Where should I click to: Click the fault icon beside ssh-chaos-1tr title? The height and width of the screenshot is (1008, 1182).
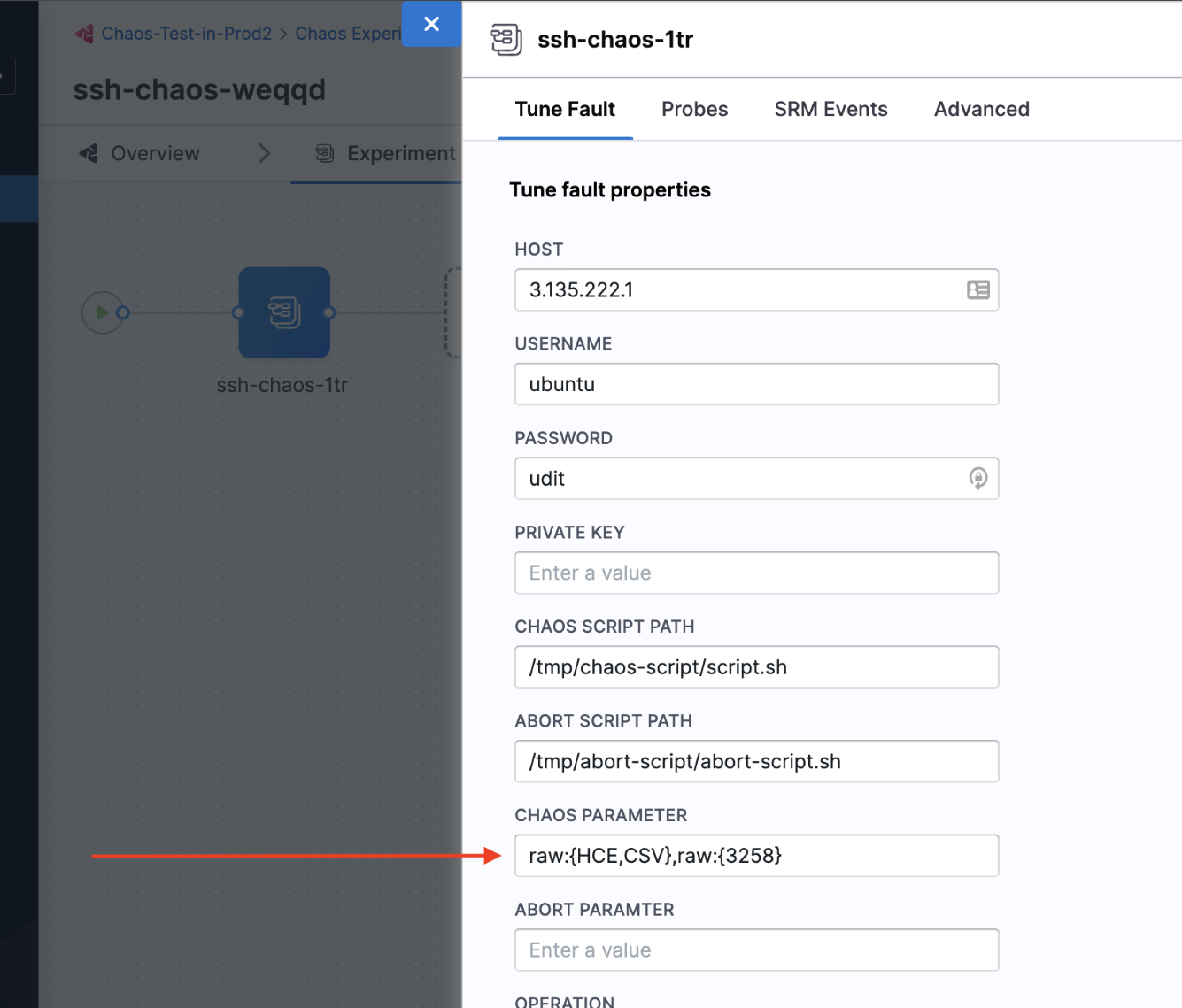(506, 40)
